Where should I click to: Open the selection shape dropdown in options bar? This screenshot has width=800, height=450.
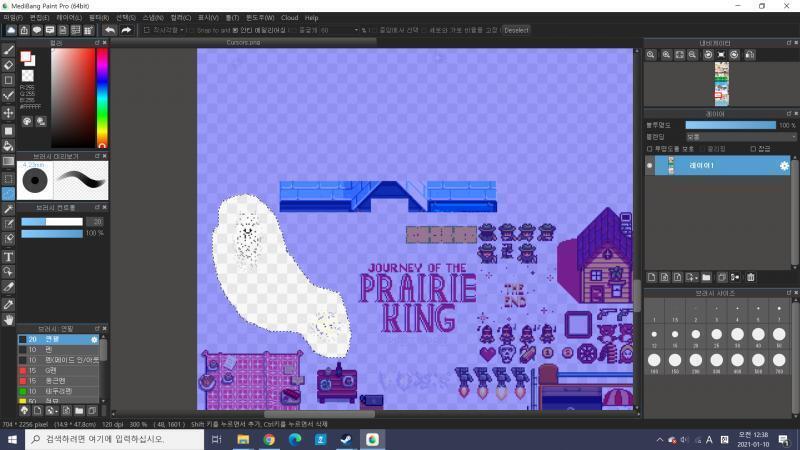[165, 30]
